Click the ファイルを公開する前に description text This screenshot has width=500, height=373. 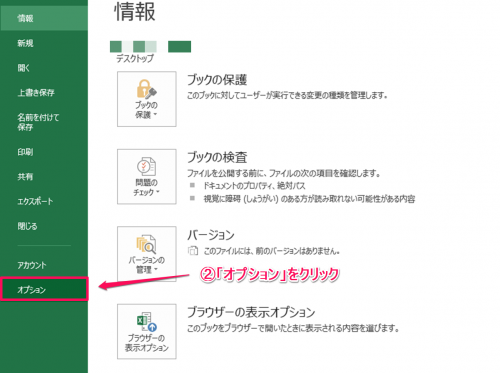click(x=284, y=173)
